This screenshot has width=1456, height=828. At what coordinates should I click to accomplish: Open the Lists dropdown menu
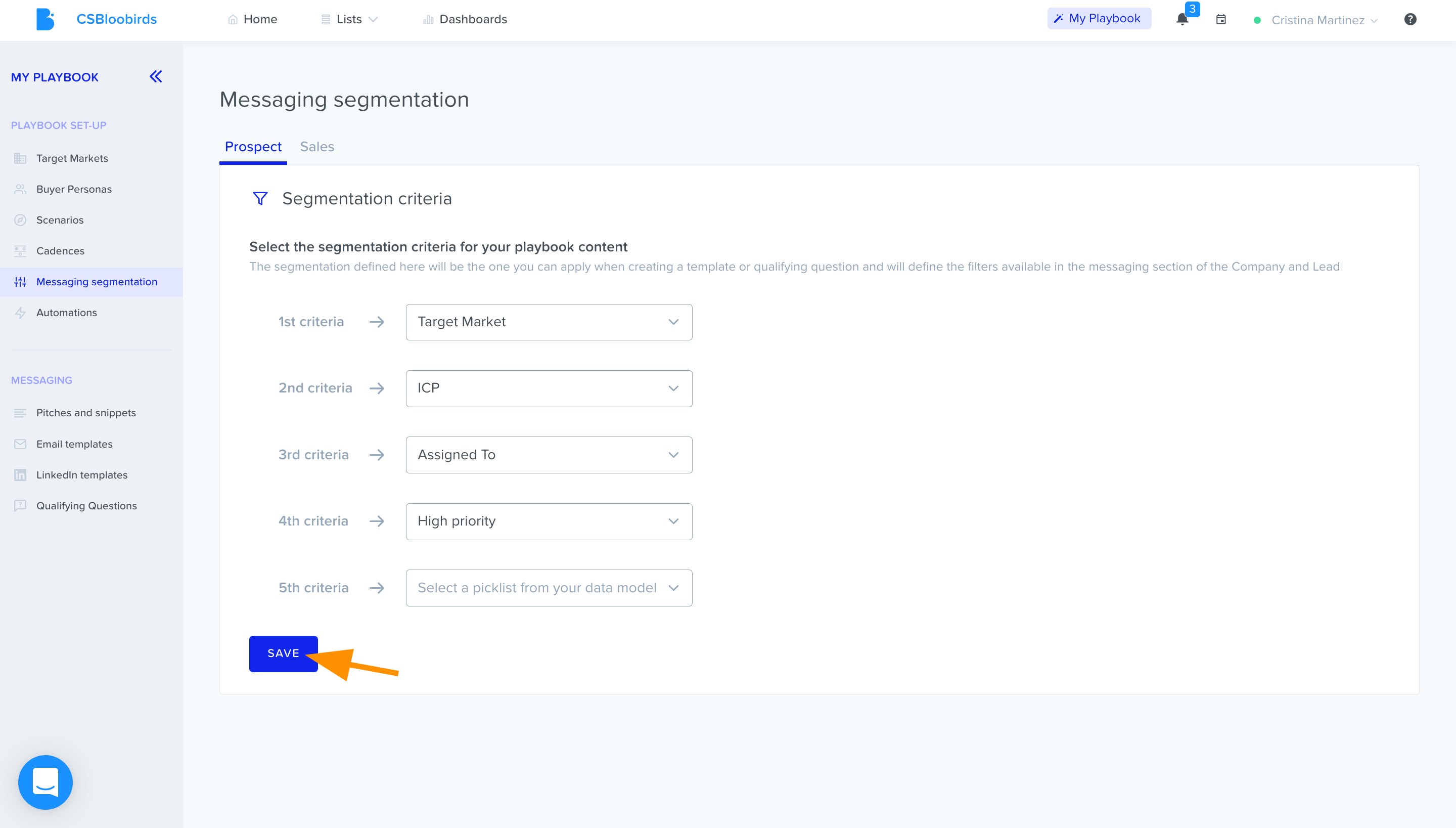coord(349,19)
